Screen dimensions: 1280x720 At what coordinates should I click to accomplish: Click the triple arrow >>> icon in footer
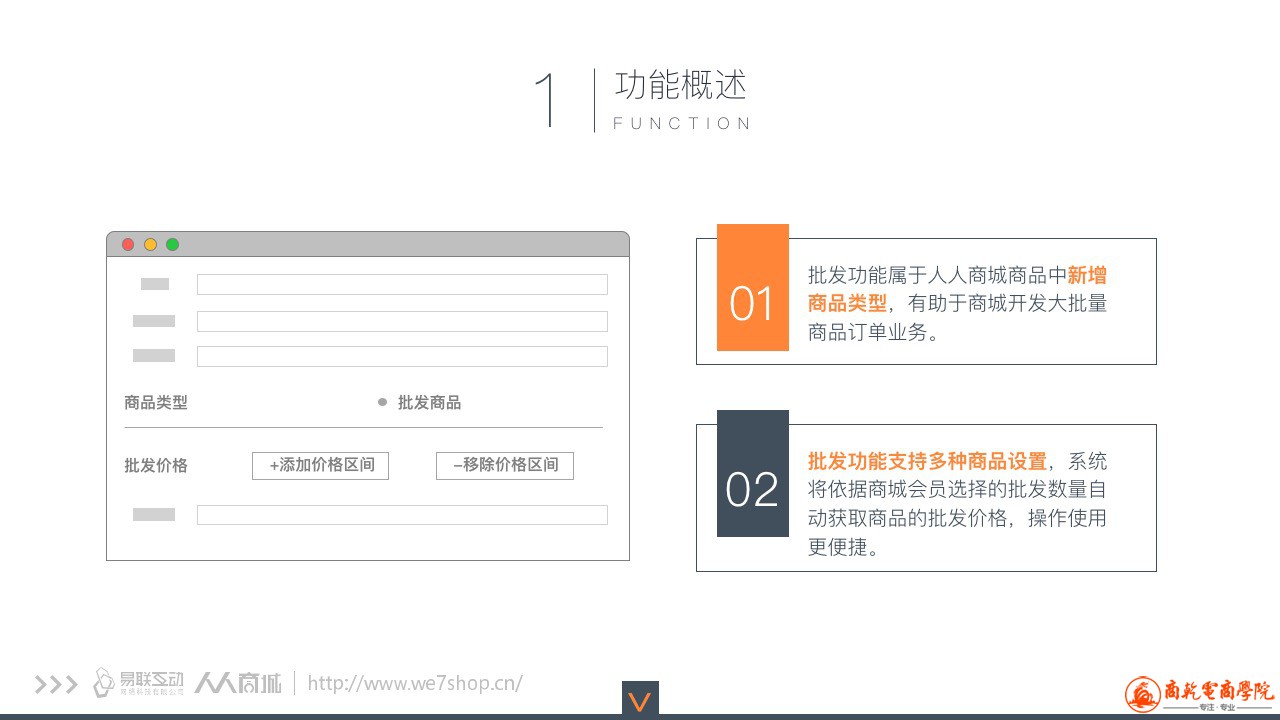[56, 684]
